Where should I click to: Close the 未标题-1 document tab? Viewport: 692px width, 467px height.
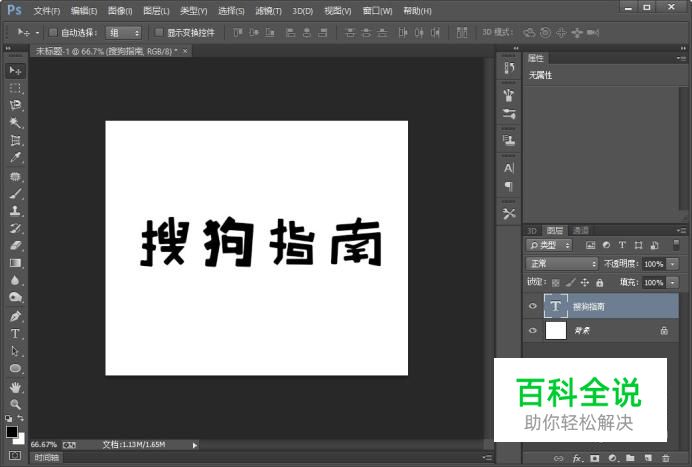pos(185,51)
